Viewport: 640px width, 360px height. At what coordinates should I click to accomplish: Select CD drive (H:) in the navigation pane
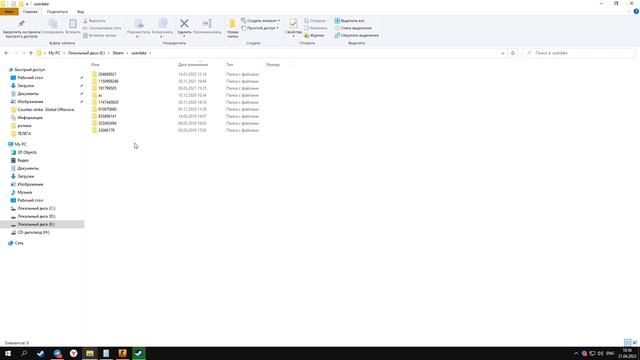(30, 232)
